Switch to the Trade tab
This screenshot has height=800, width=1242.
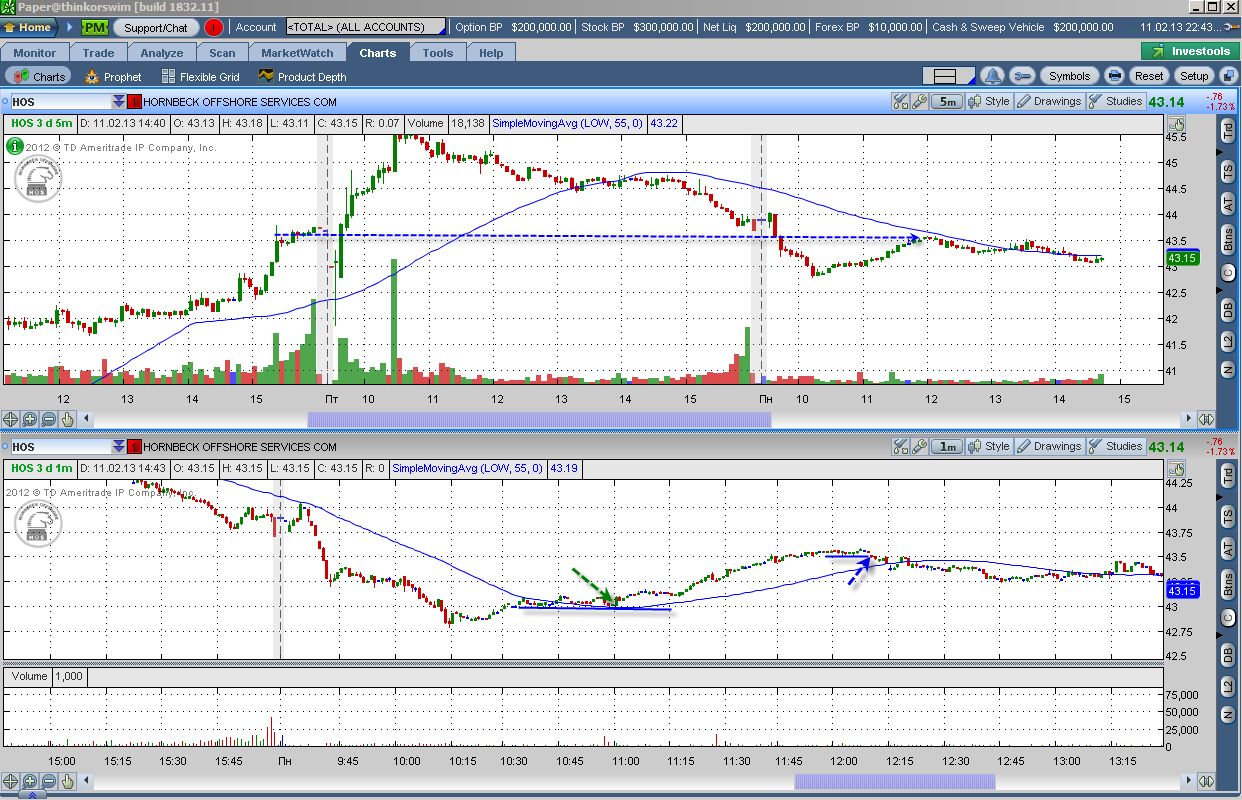(x=98, y=53)
